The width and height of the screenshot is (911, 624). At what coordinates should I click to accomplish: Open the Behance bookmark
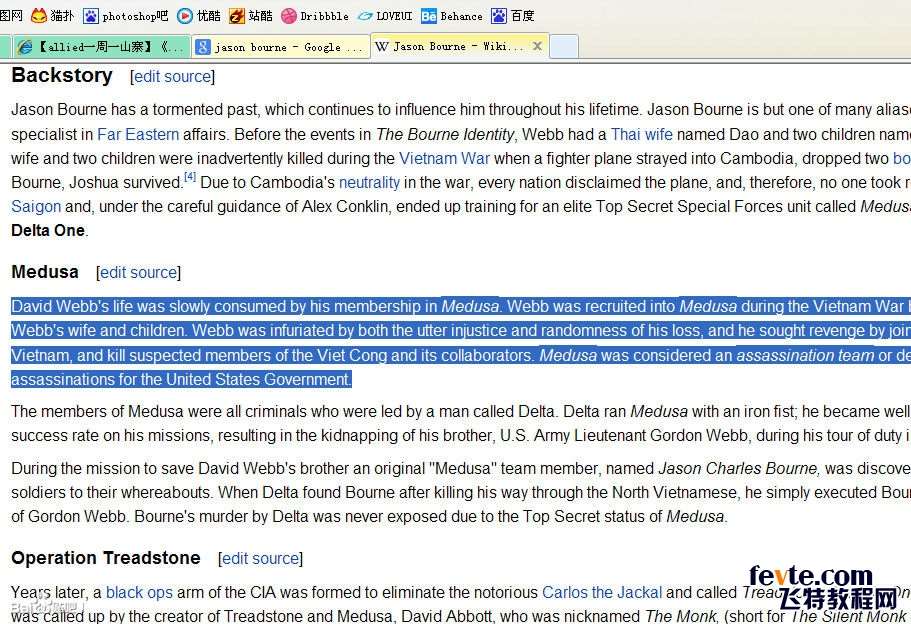point(451,16)
